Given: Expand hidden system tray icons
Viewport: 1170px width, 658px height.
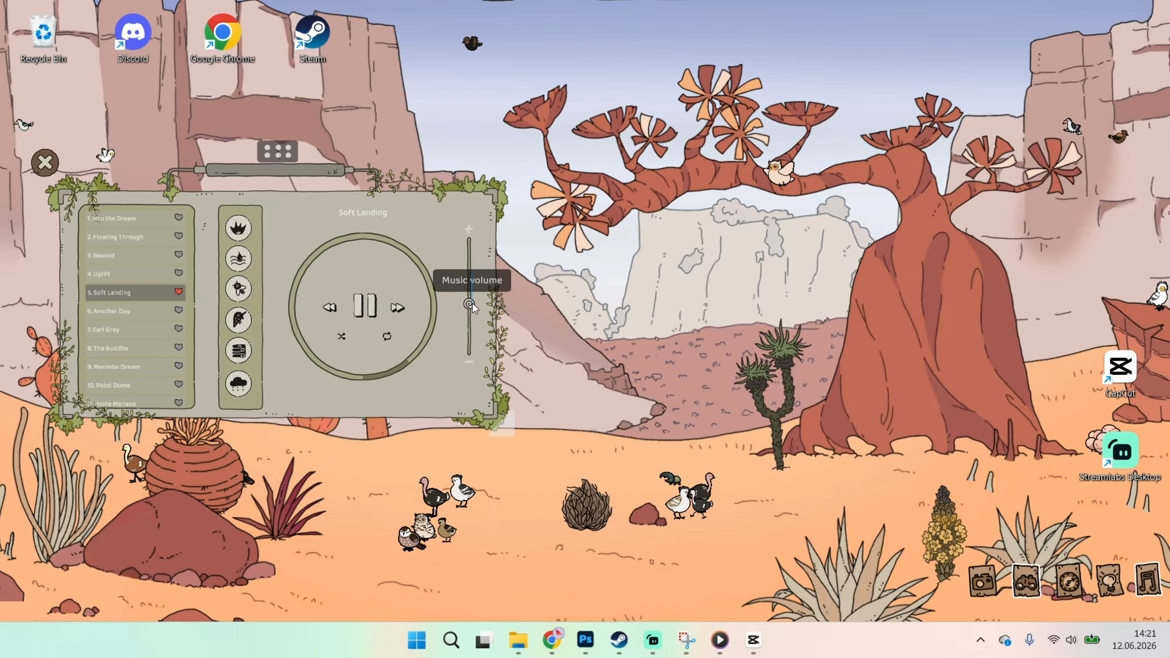Looking at the screenshot, I should (980, 640).
